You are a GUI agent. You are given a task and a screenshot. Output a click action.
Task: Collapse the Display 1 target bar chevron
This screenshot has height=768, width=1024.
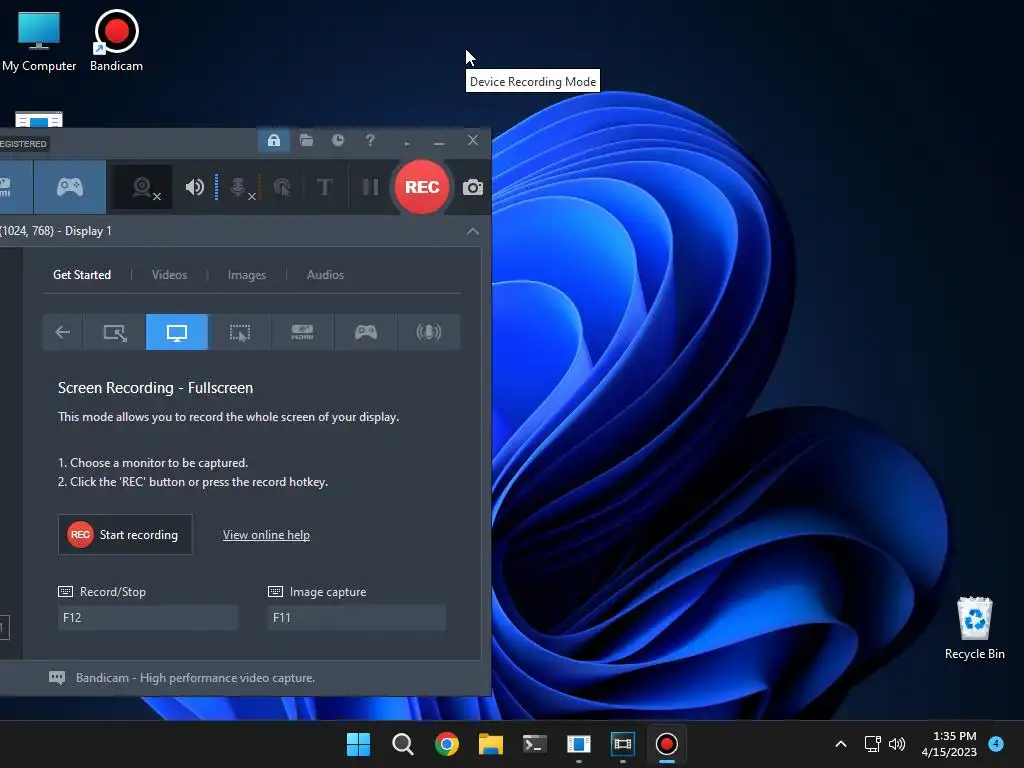(473, 231)
